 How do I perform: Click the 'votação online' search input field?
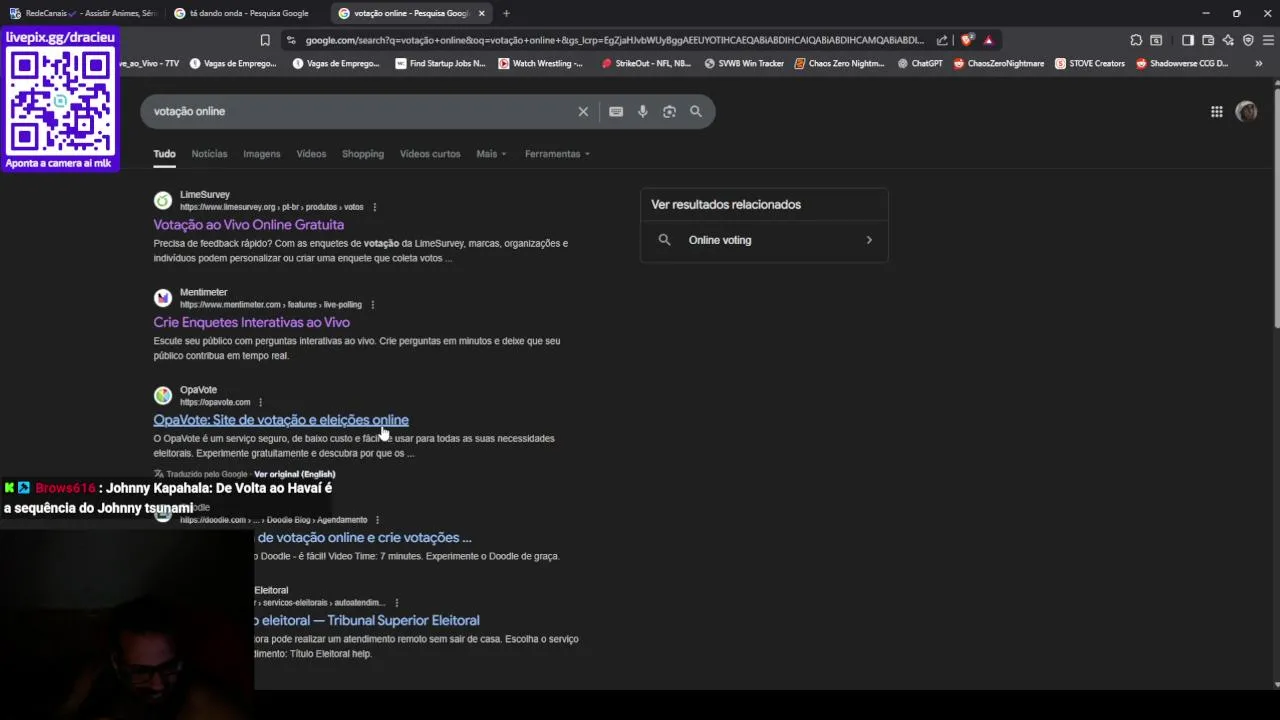[x=360, y=112]
